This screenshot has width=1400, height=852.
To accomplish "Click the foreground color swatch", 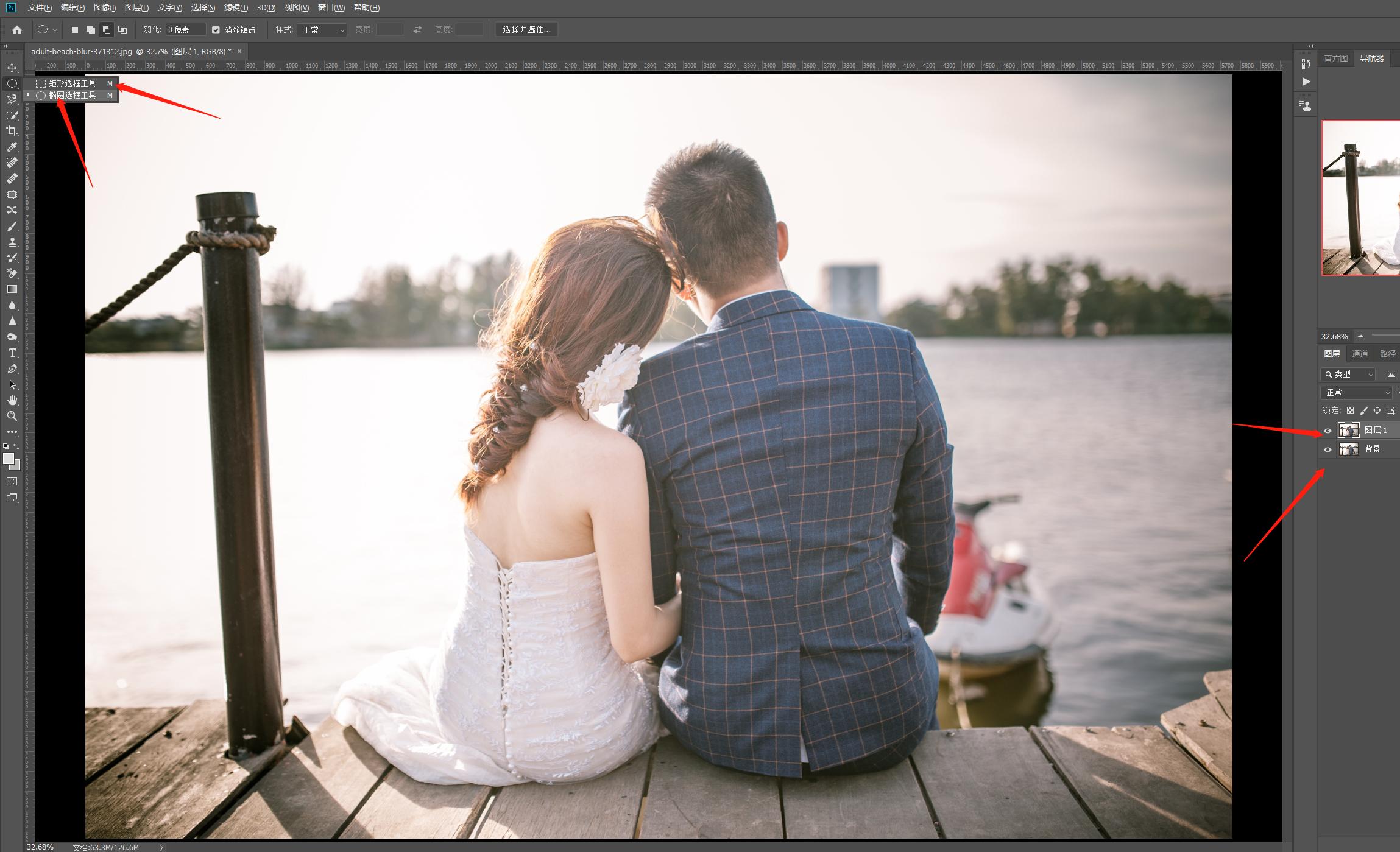I will point(9,459).
